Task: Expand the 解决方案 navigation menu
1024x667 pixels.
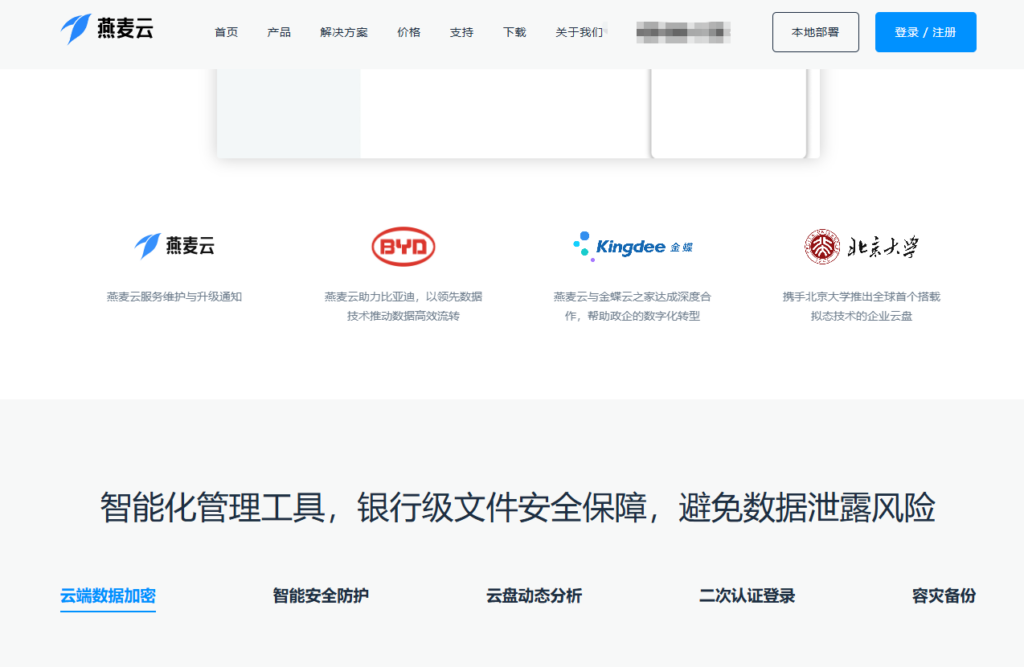Action: pyautogui.click(x=344, y=32)
